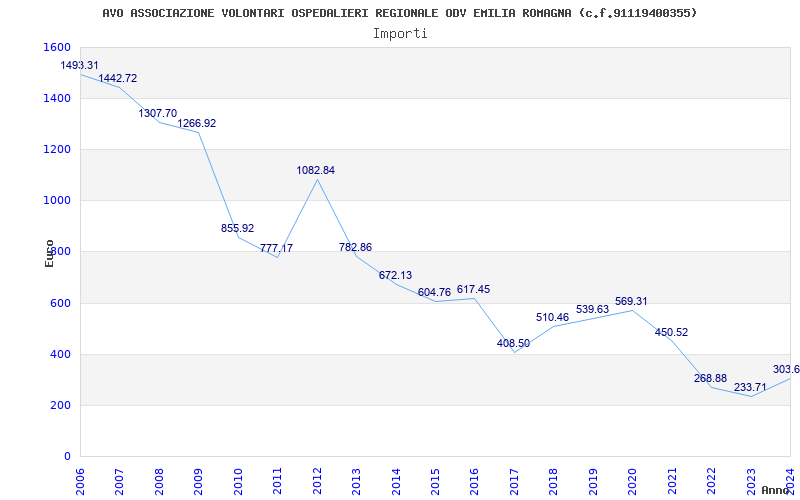Image resolution: width=800 pixels, height=500 pixels.
Task: Select the 268.88 data label
Action: tap(710, 379)
